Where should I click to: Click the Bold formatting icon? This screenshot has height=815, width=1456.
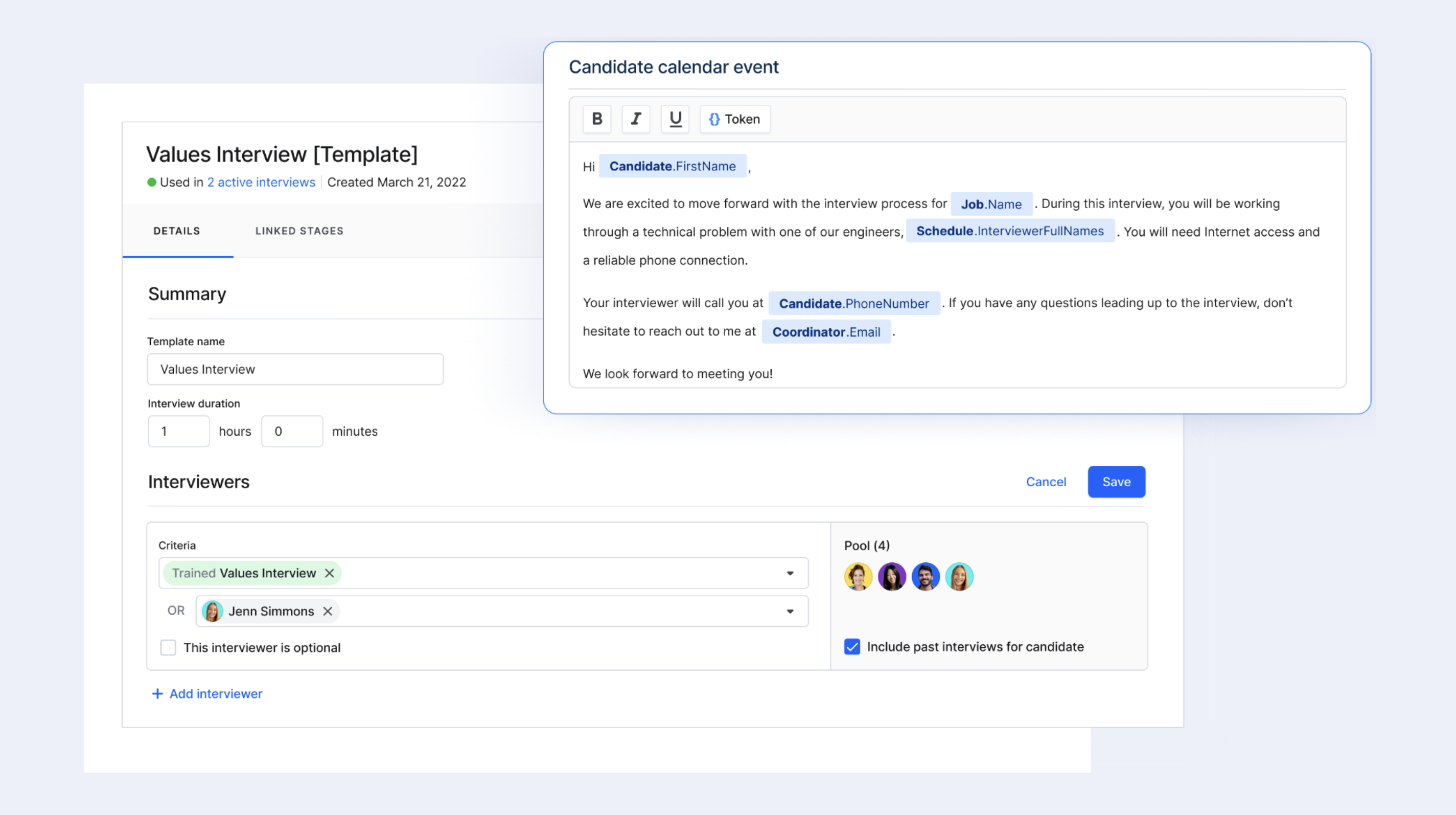pos(596,118)
